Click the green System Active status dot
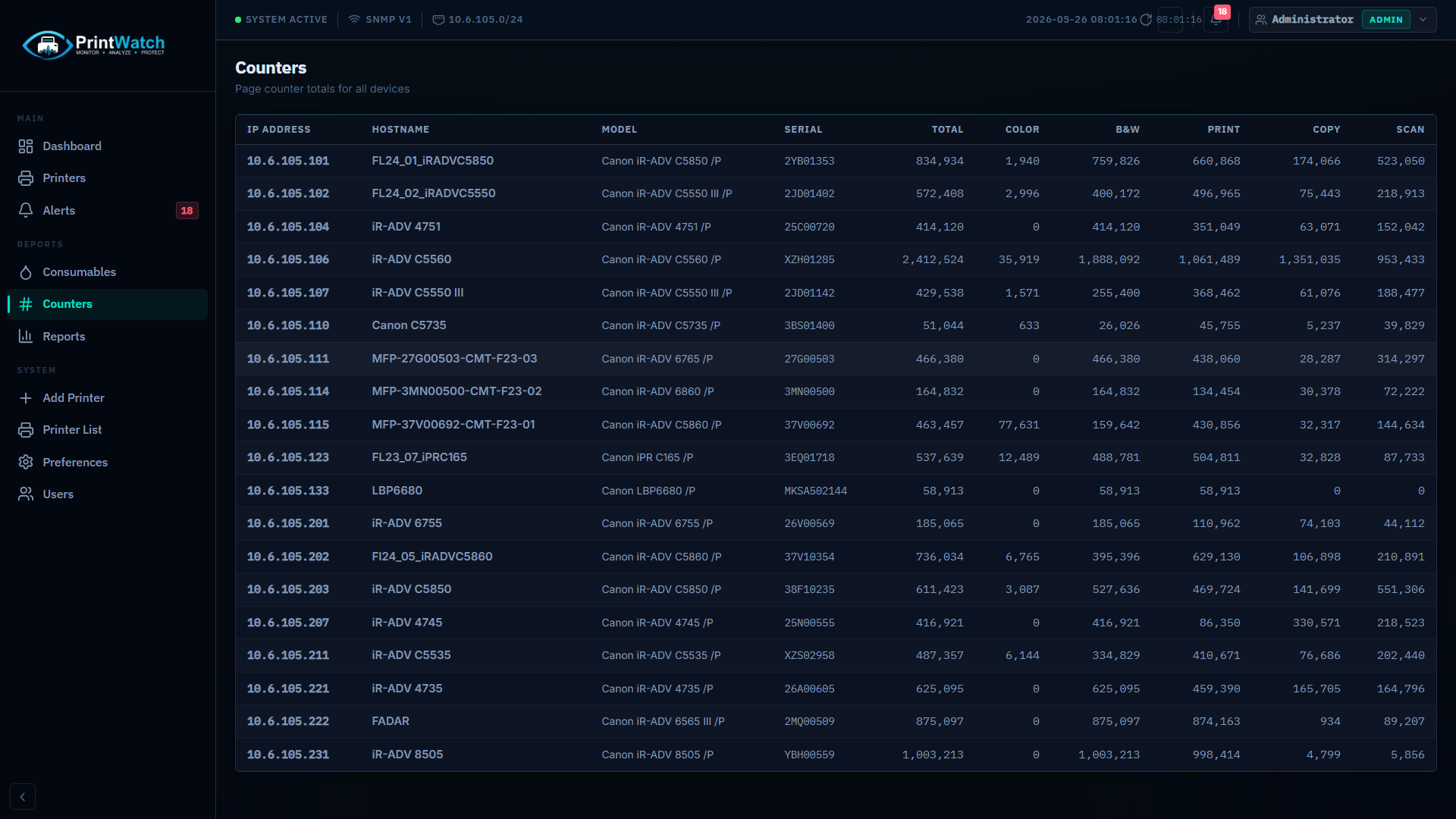Viewport: 1456px width, 819px height. pyautogui.click(x=238, y=20)
